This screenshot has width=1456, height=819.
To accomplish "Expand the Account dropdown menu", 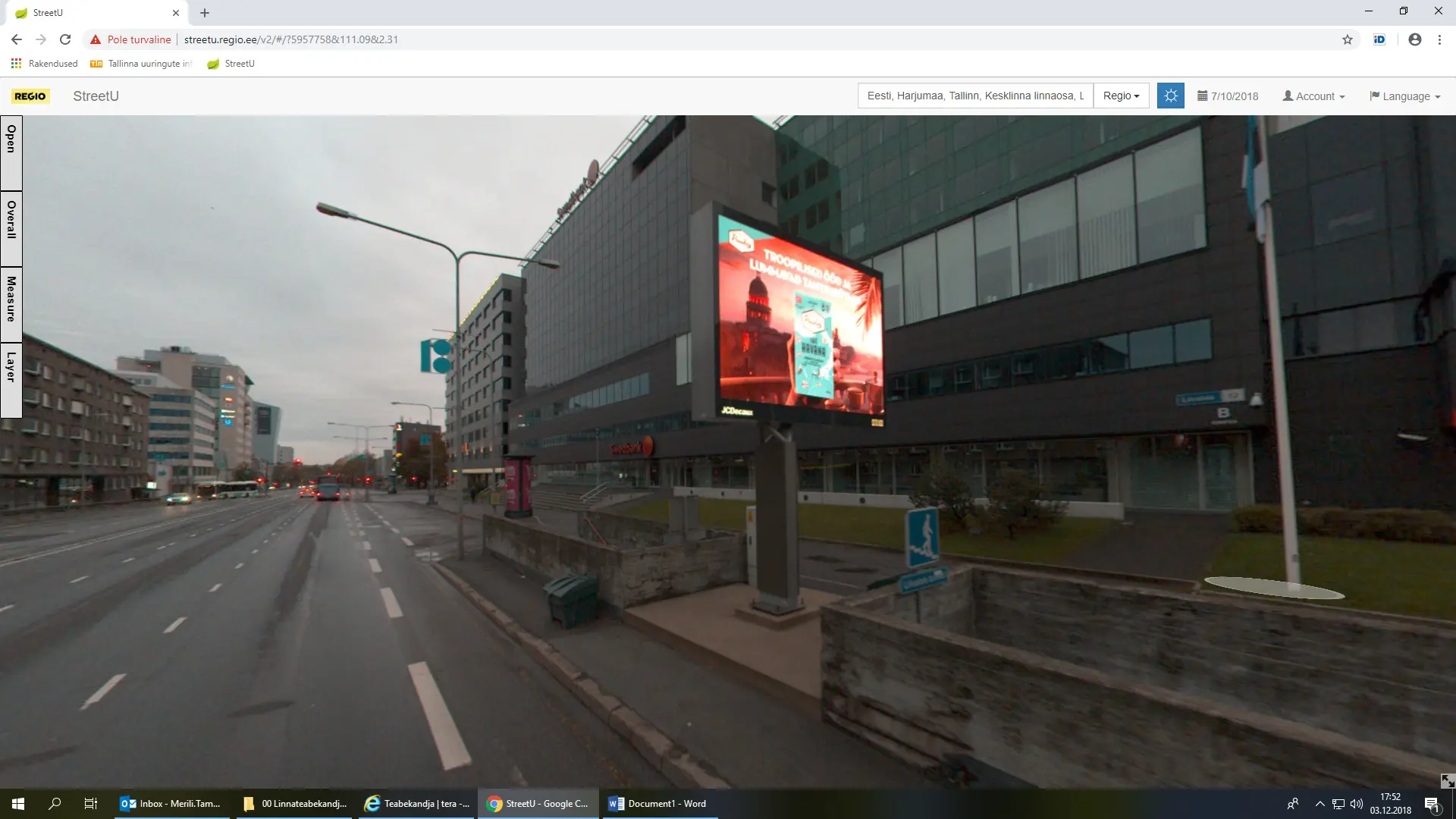I will (x=1313, y=96).
